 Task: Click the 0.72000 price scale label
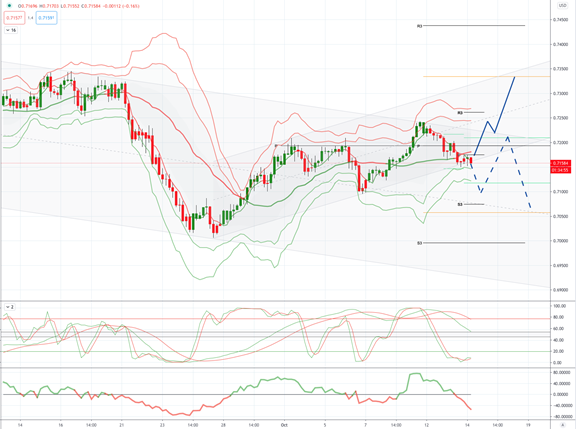click(561, 143)
